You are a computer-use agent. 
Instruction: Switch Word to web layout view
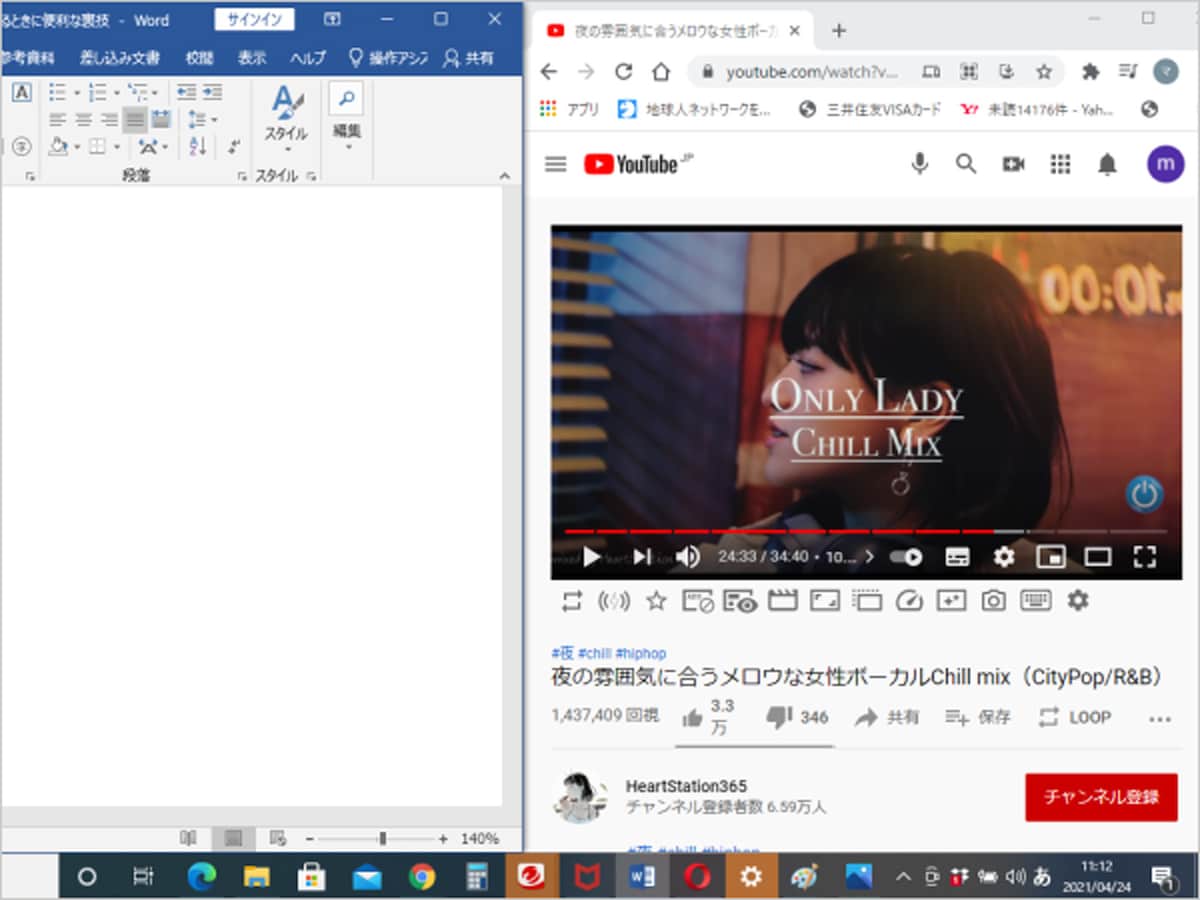[279, 838]
